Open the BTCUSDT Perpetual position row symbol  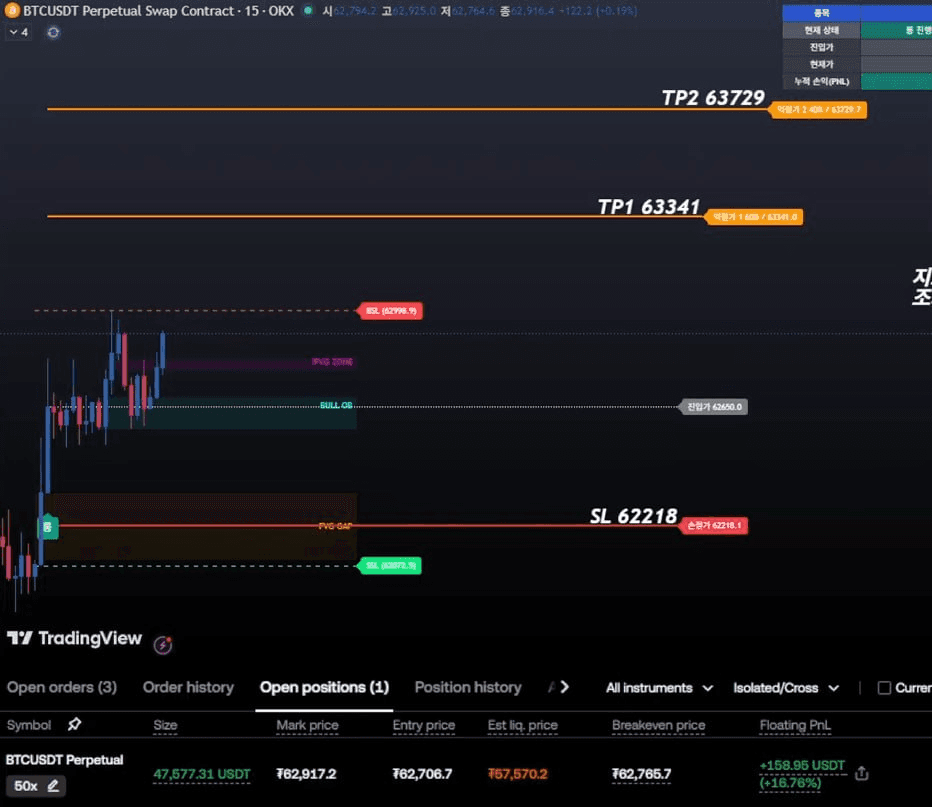[x=65, y=760]
